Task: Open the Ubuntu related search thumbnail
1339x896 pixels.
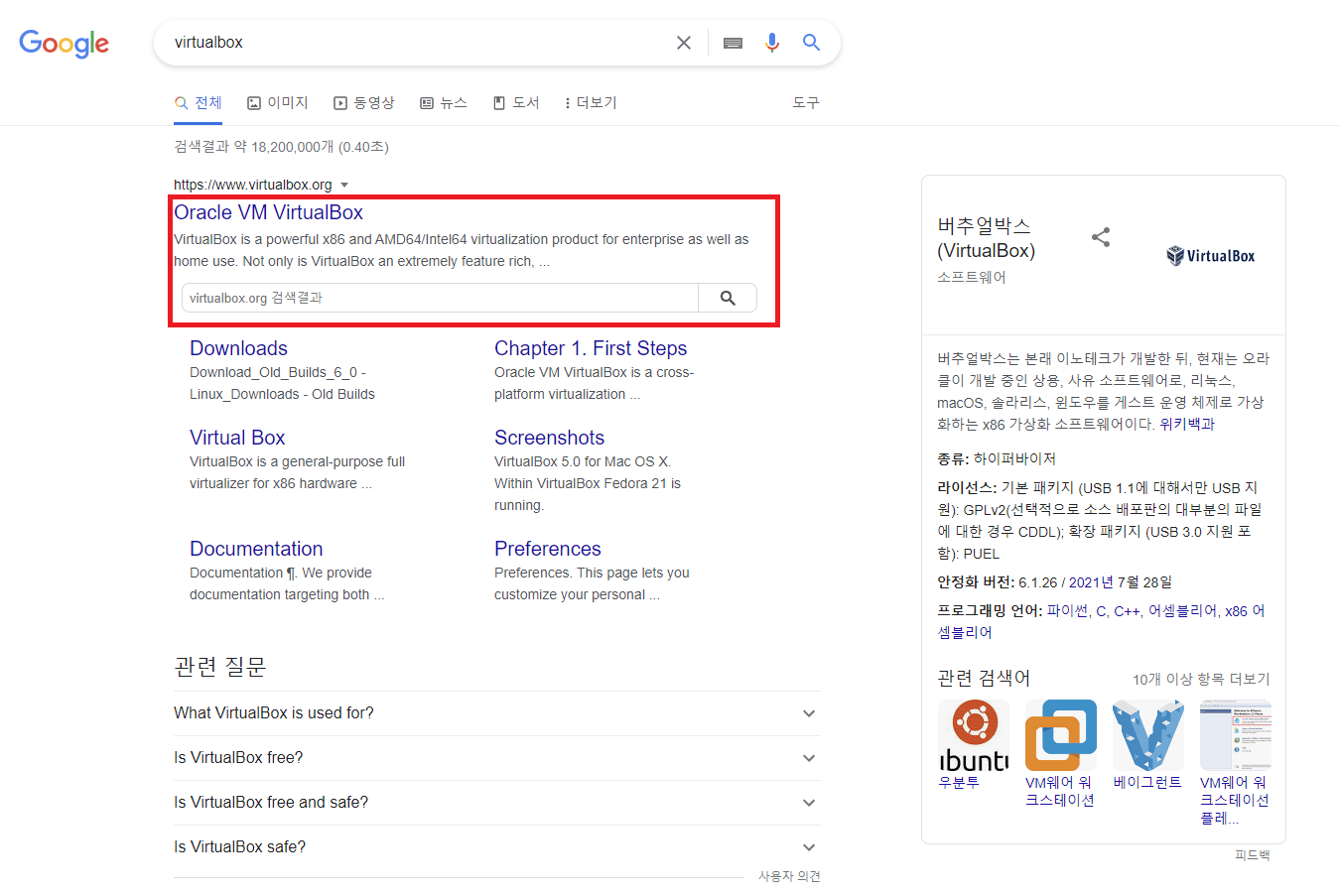Action: click(974, 735)
